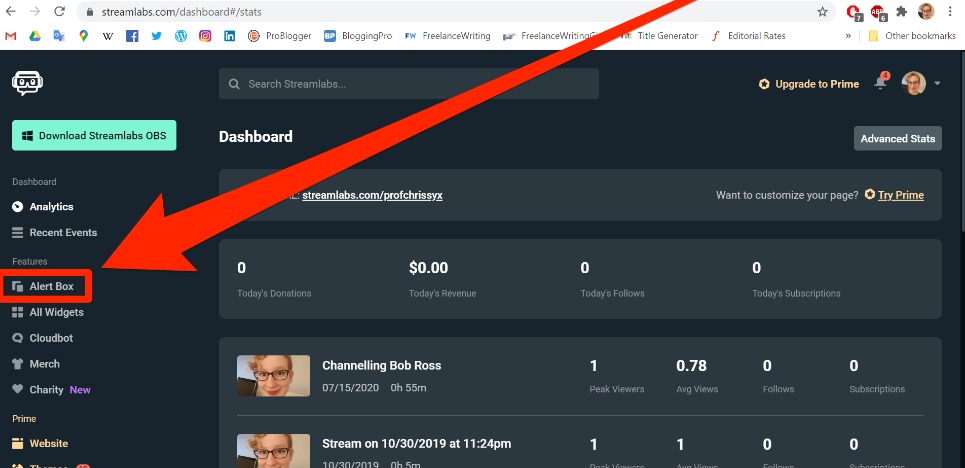The width and height of the screenshot is (965, 468).
Task: Open the browser extensions puzzle icon
Action: coord(902,11)
